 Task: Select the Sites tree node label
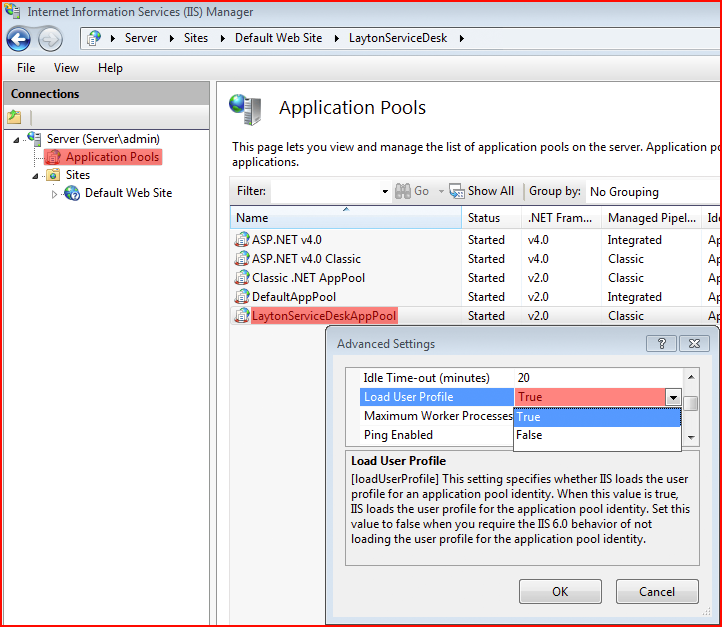click(78, 175)
